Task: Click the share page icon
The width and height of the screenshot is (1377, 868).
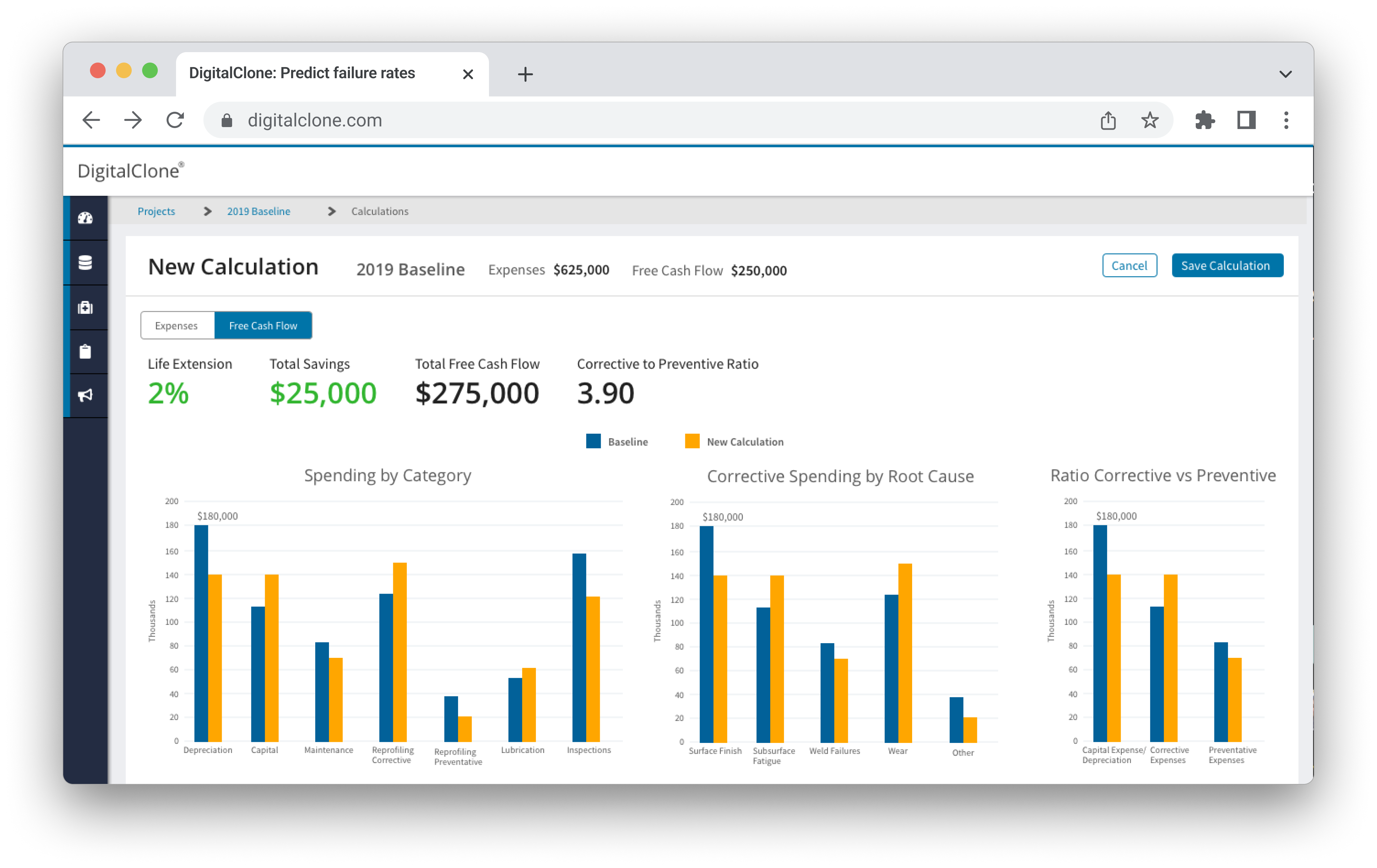Action: point(1108,120)
